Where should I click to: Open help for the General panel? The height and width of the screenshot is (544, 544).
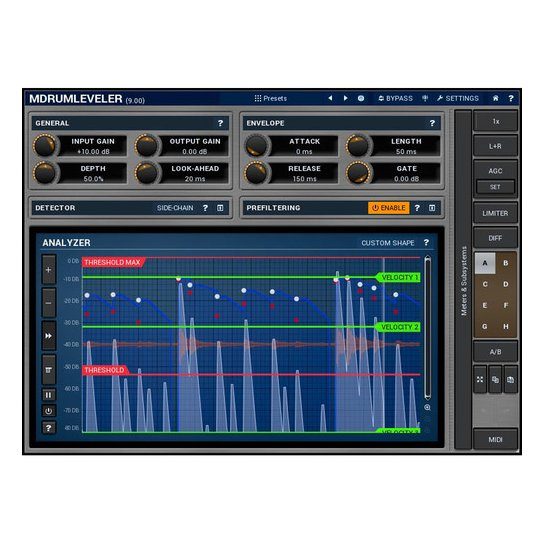click(x=220, y=123)
